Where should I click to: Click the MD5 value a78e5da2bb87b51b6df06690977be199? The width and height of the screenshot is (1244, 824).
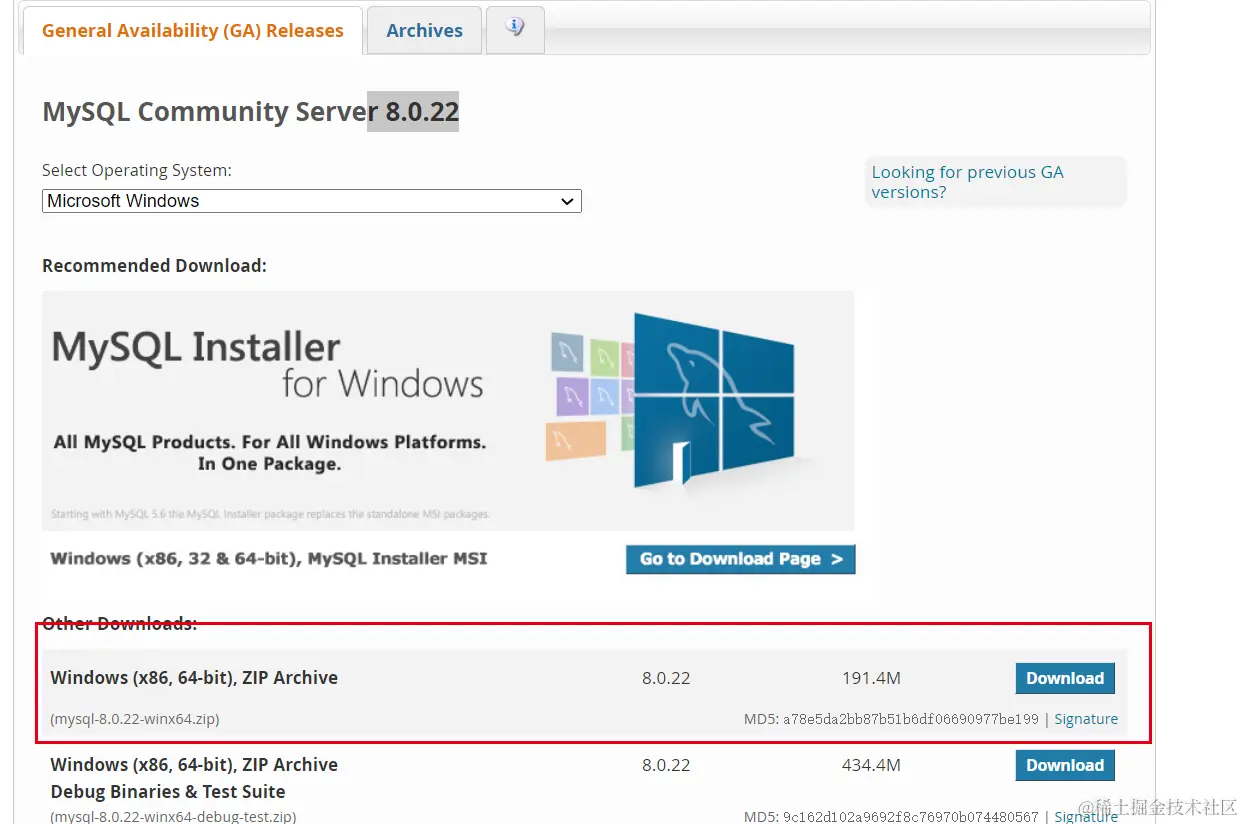911,719
